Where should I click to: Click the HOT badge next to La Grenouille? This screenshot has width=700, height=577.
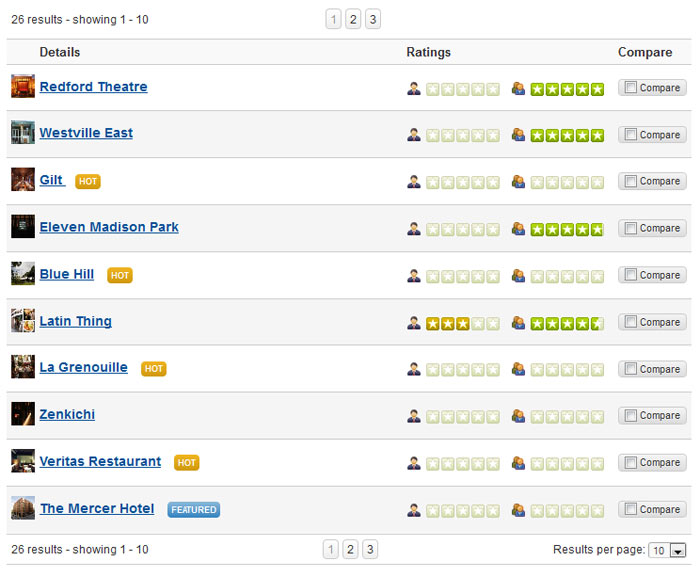pos(153,369)
